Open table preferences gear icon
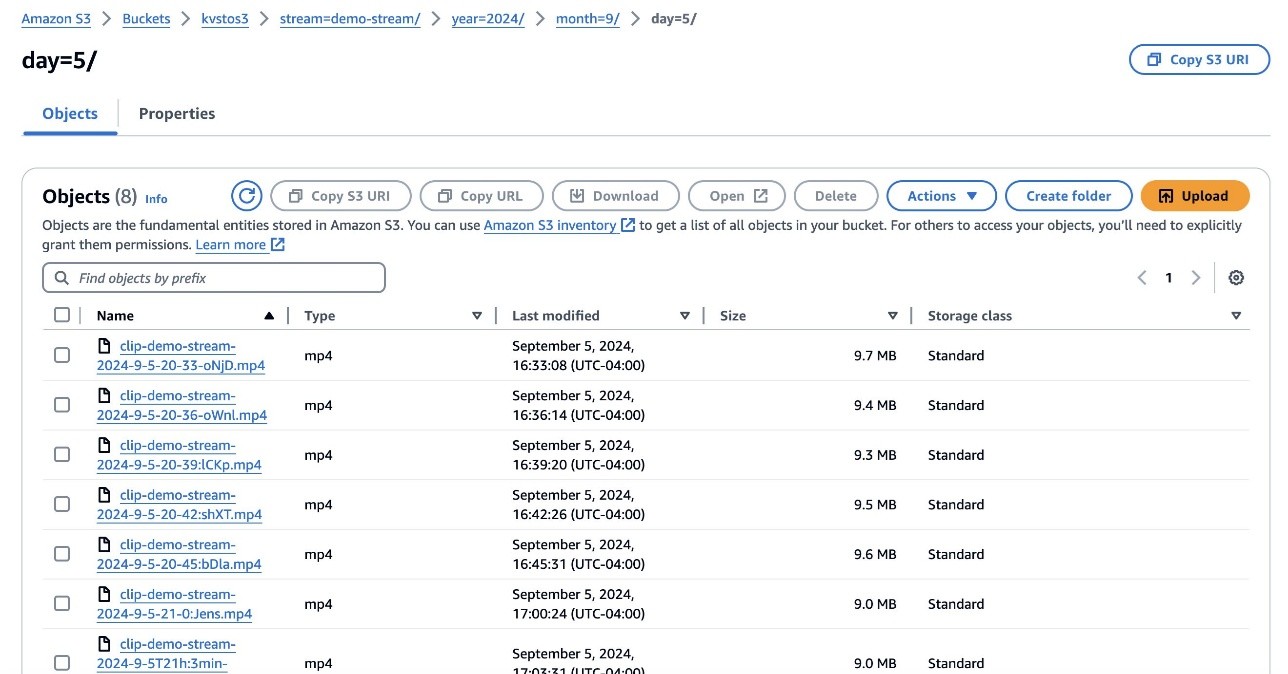Screen dimensions: 1288x674 pyautogui.click(x=1236, y=278)
